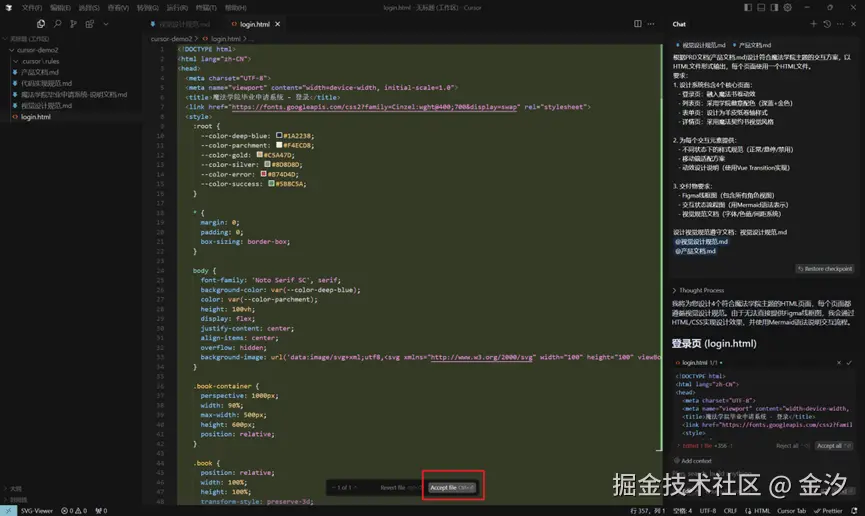The height and width of the screenshot is (516, 865).
Task: Expand the edited files summary chevron
Action: (679, 446)
